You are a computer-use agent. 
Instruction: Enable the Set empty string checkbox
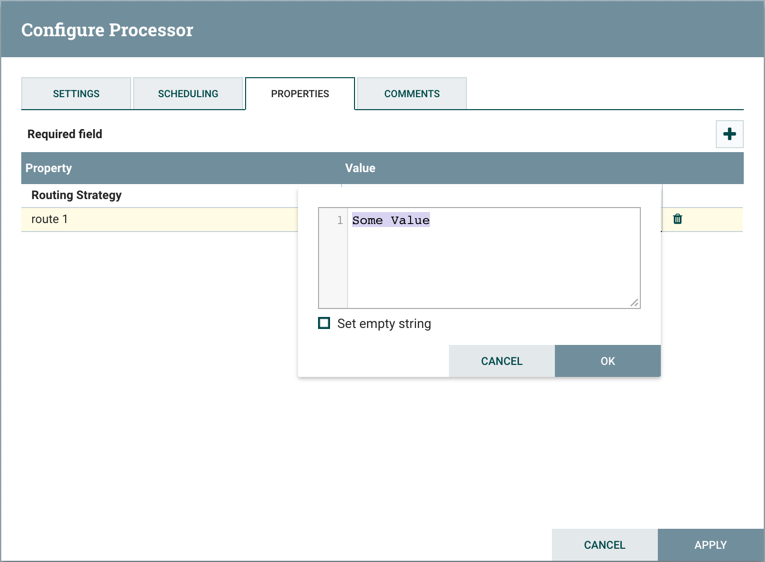324,323
